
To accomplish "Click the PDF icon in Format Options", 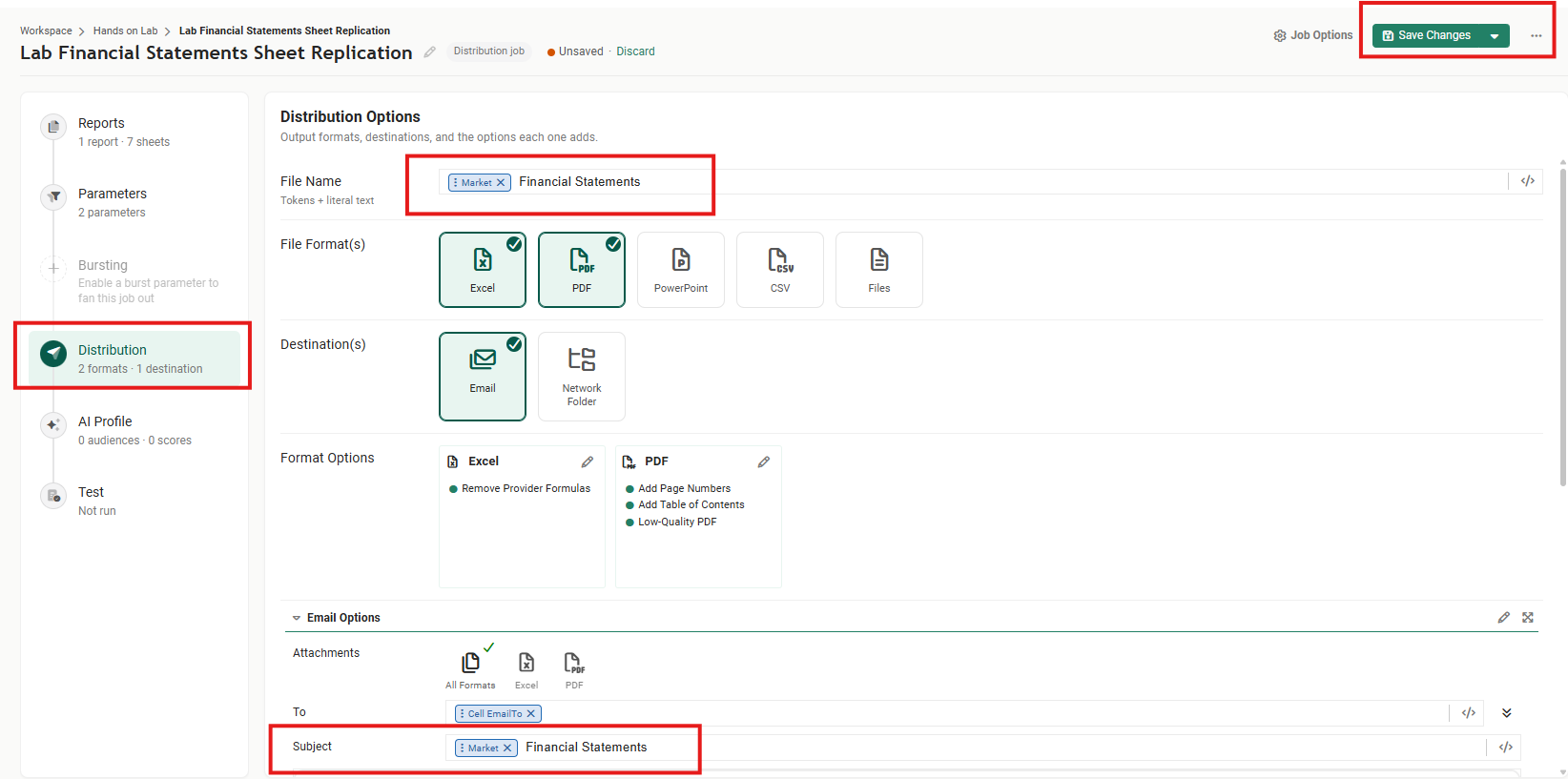I will (629, 461).
